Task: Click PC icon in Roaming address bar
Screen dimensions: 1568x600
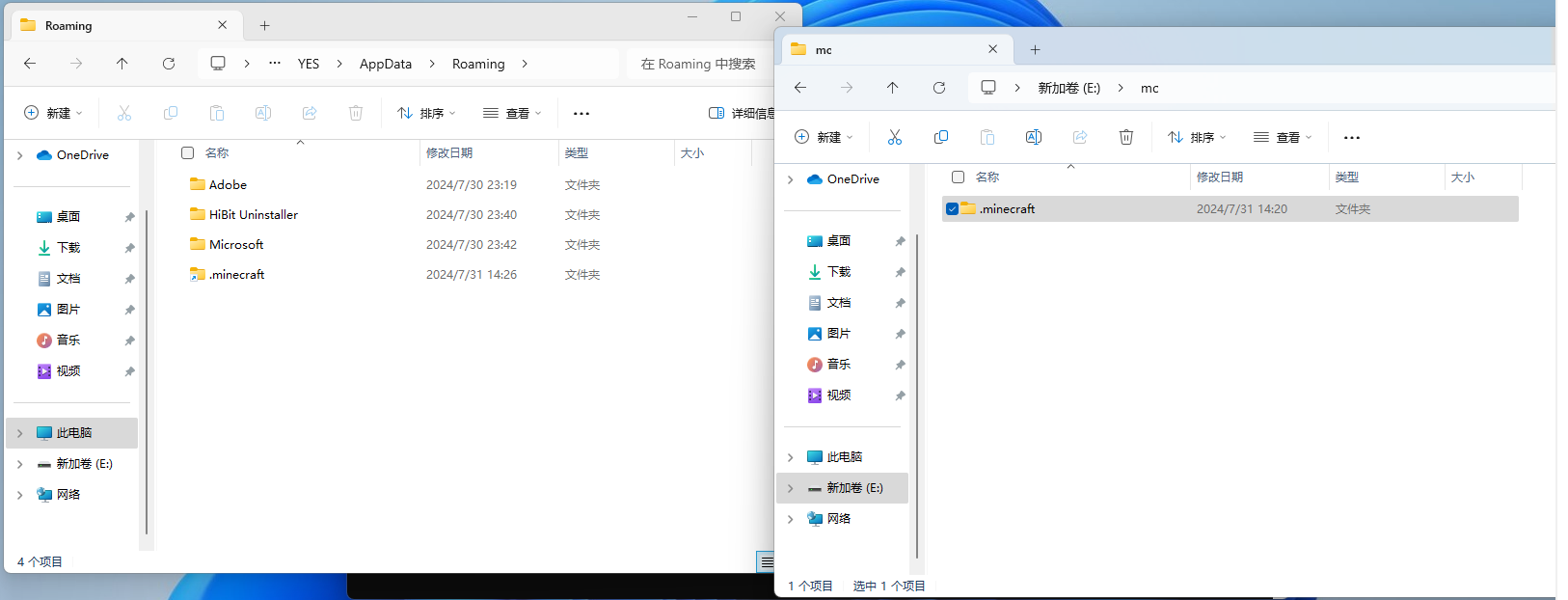Action: click(218, 64)
